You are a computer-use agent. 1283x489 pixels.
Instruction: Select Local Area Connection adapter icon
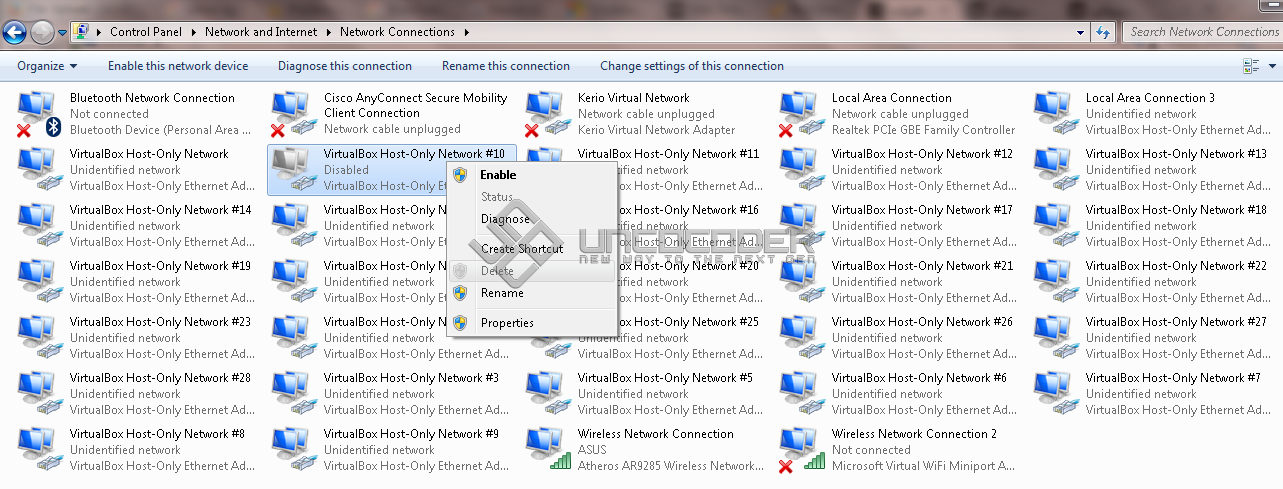[x=801, y=114]
